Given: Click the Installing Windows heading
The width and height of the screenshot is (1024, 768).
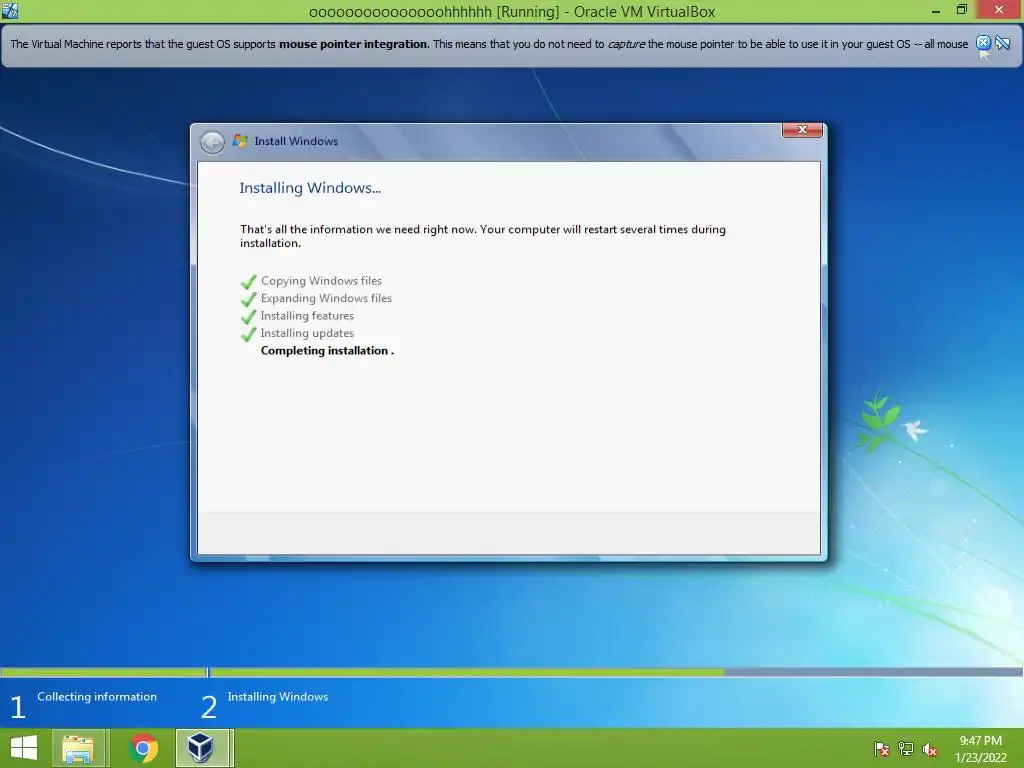Looking at the screenshot, I should point(310,188).
